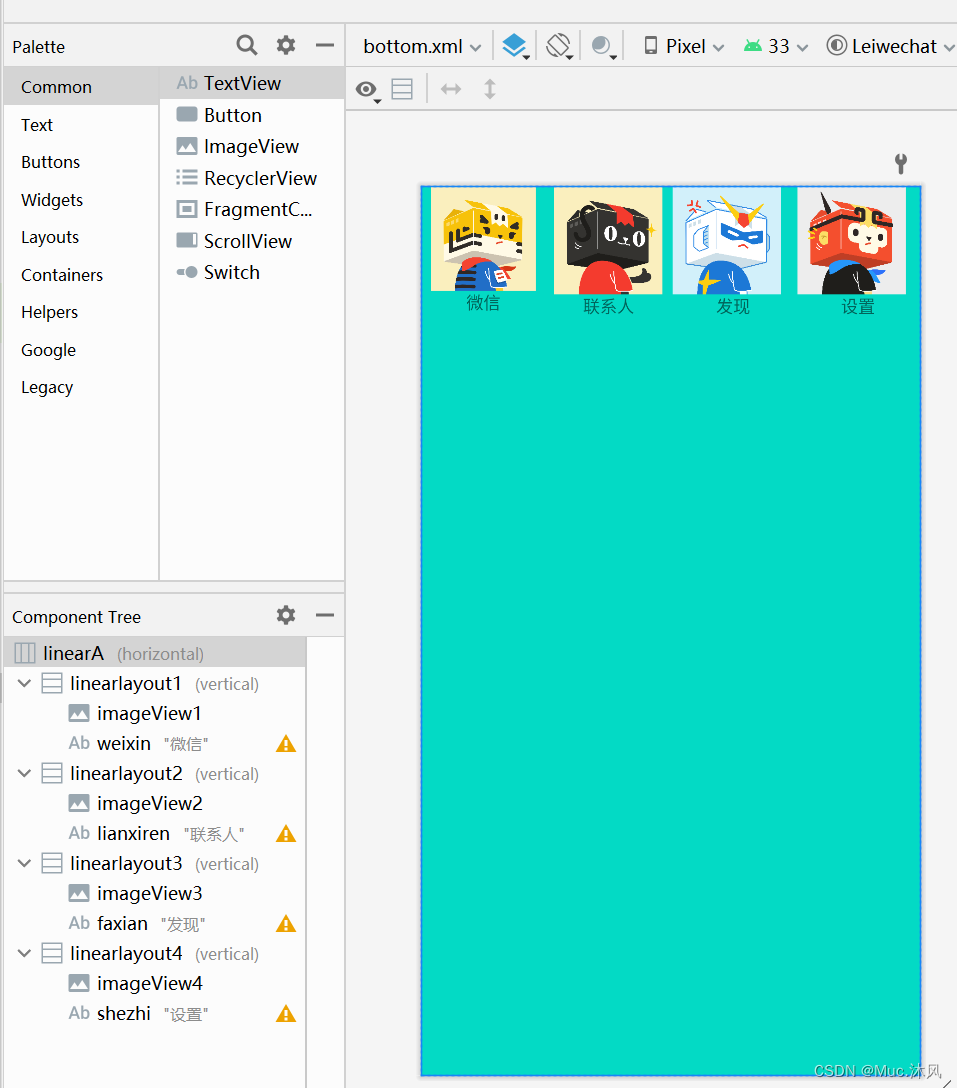
Task: Select shezhi TextView in Component Tree
Action: click(155, 1014)
